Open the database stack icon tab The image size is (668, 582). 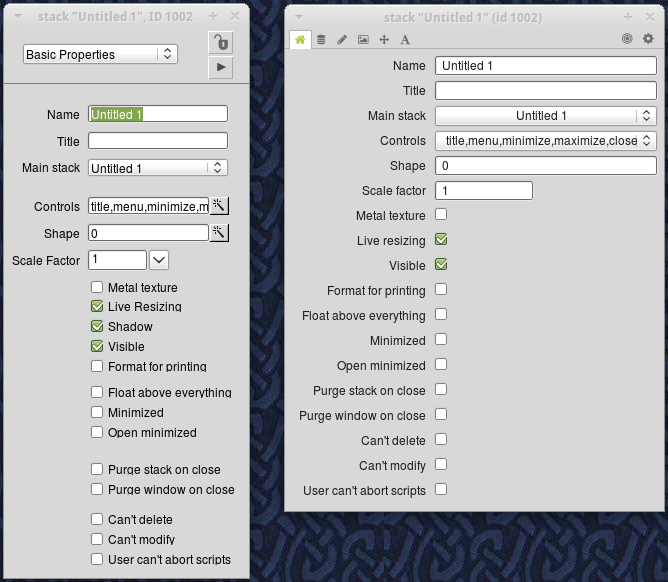321,40
